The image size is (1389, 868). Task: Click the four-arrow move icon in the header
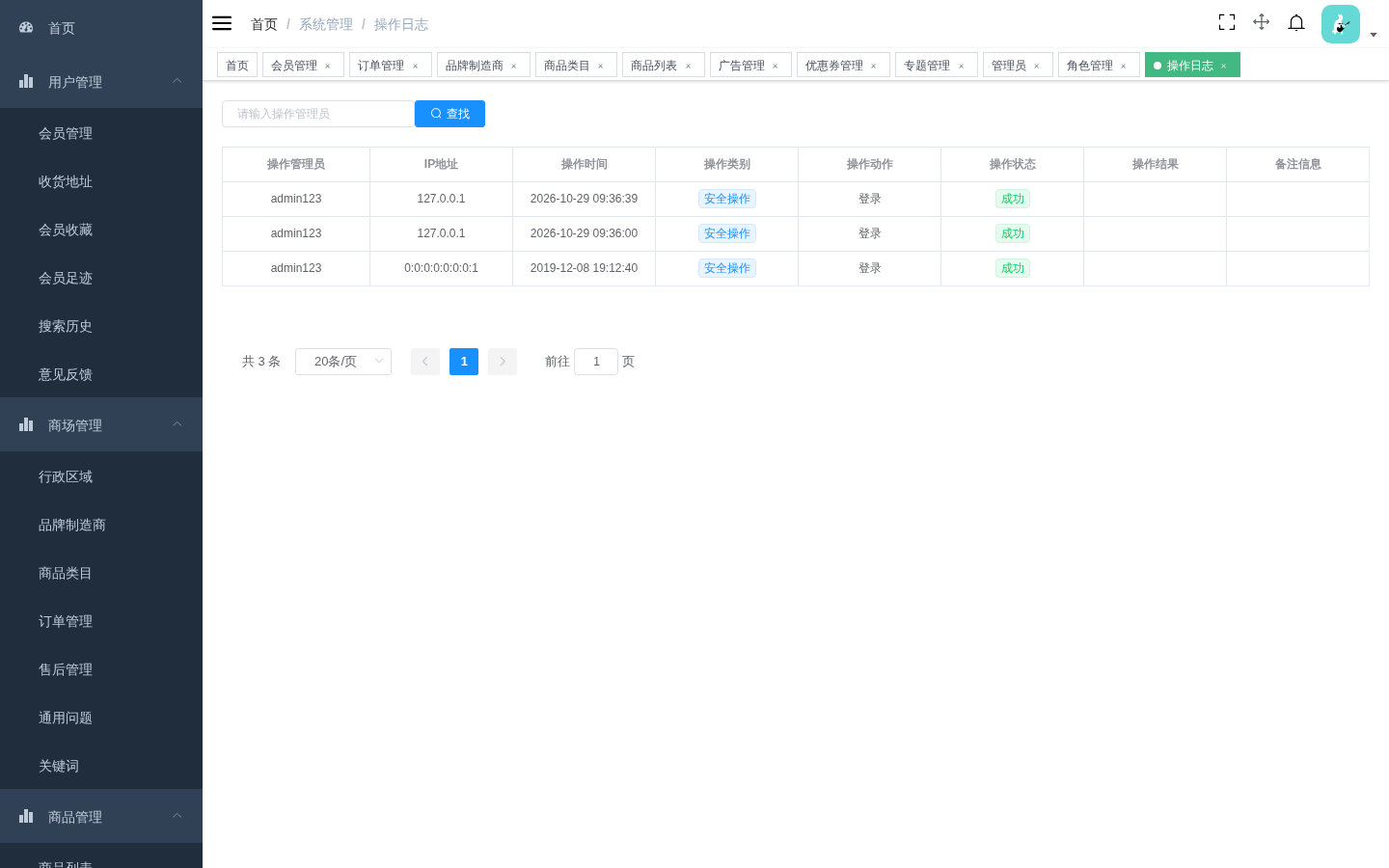[x=1262, y=22]
